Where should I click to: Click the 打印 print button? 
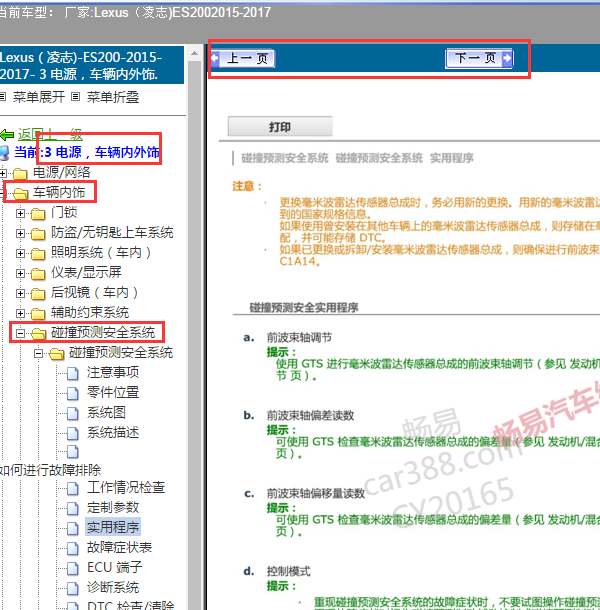(280, 126)
